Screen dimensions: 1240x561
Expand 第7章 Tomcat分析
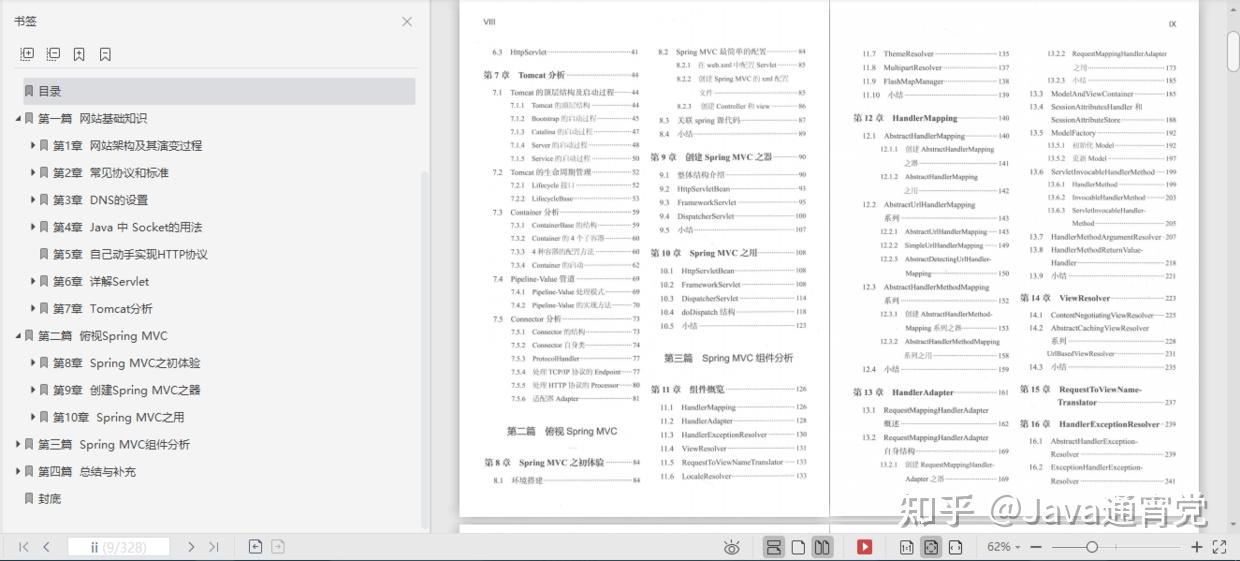tap(32, 308)
